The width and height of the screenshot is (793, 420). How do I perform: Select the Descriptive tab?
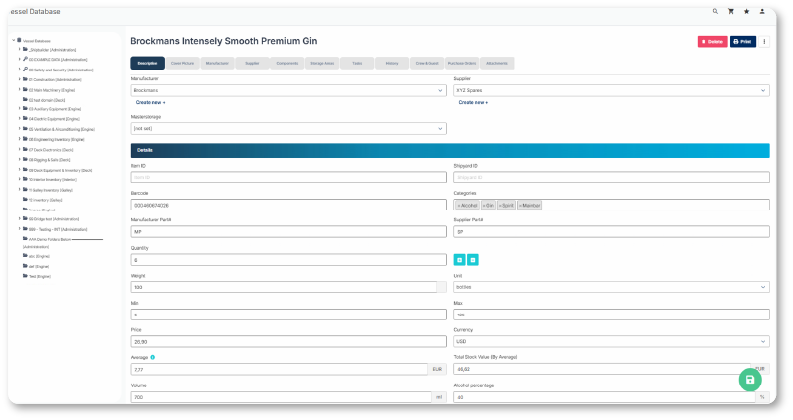(147, 63)
